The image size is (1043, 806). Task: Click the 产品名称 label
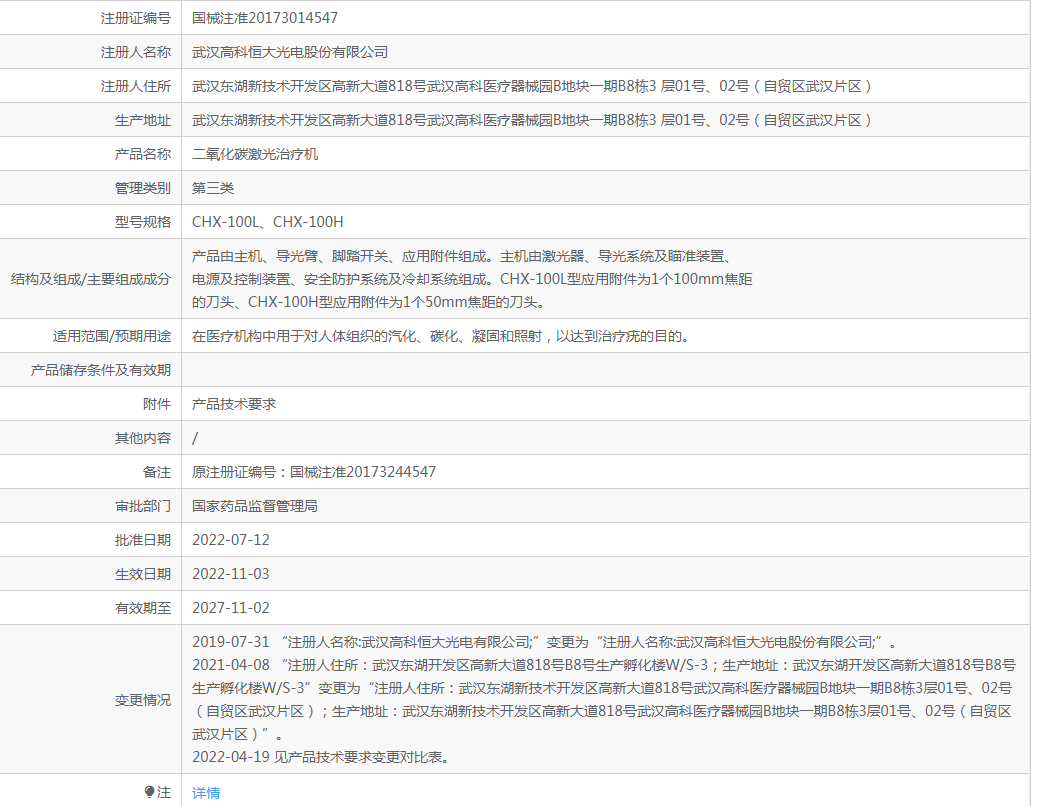(142, 154)
